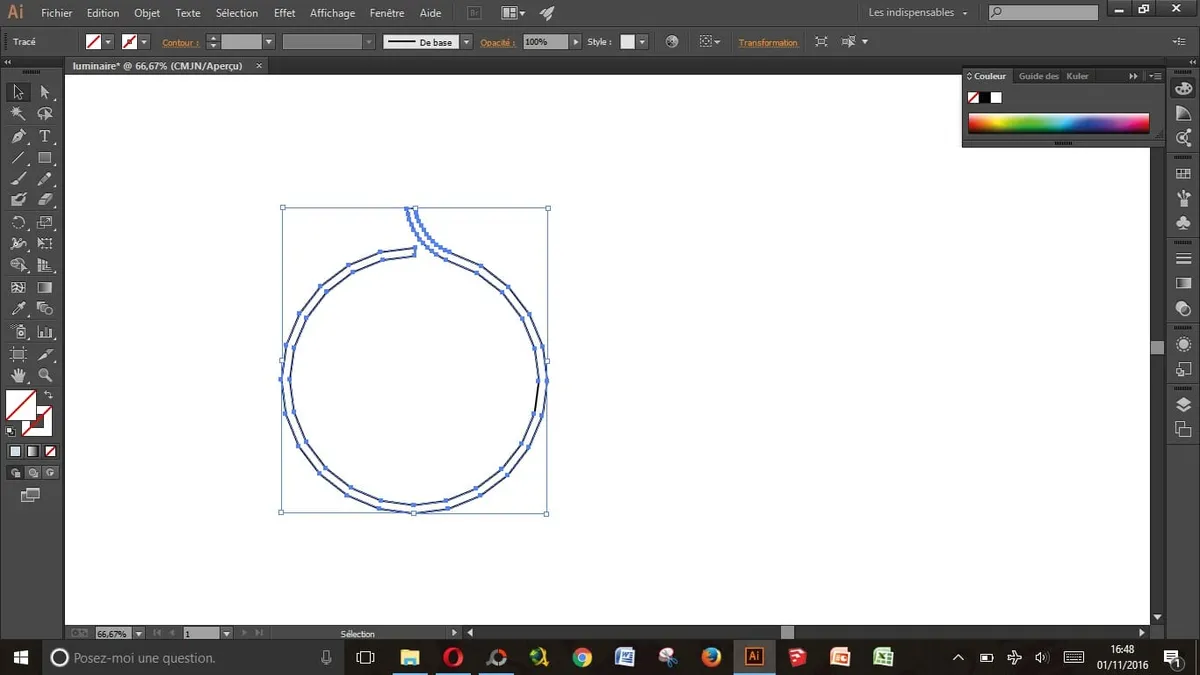1200x675 pixels.
Task: Select the Free Transform tool
Action: 45,244
